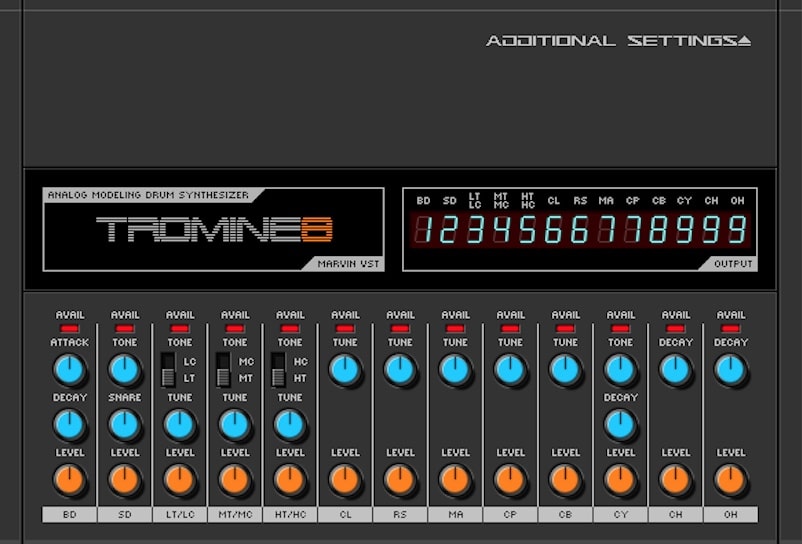Trigger the HT/HC pad at the bottom
802x544 pixels.
[290, 514]
